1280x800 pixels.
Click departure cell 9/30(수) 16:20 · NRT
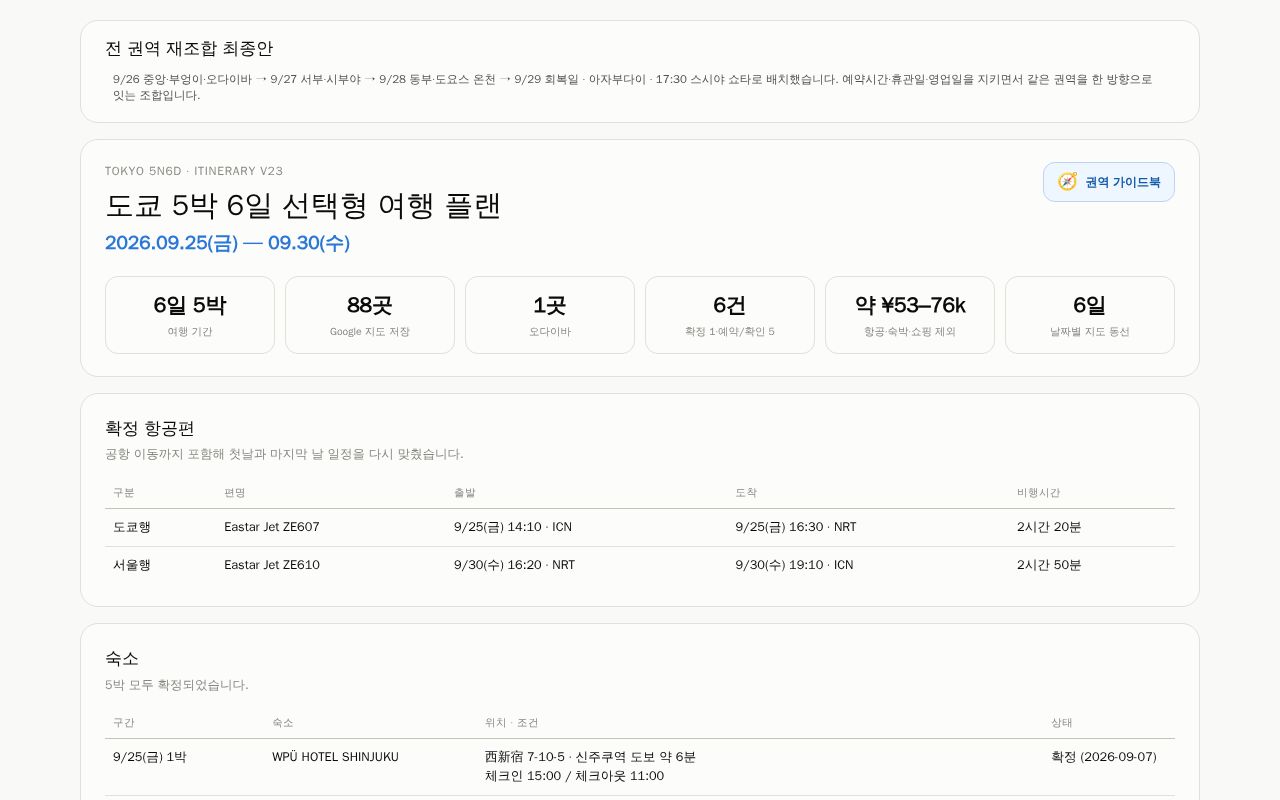(x=514, y=565)
